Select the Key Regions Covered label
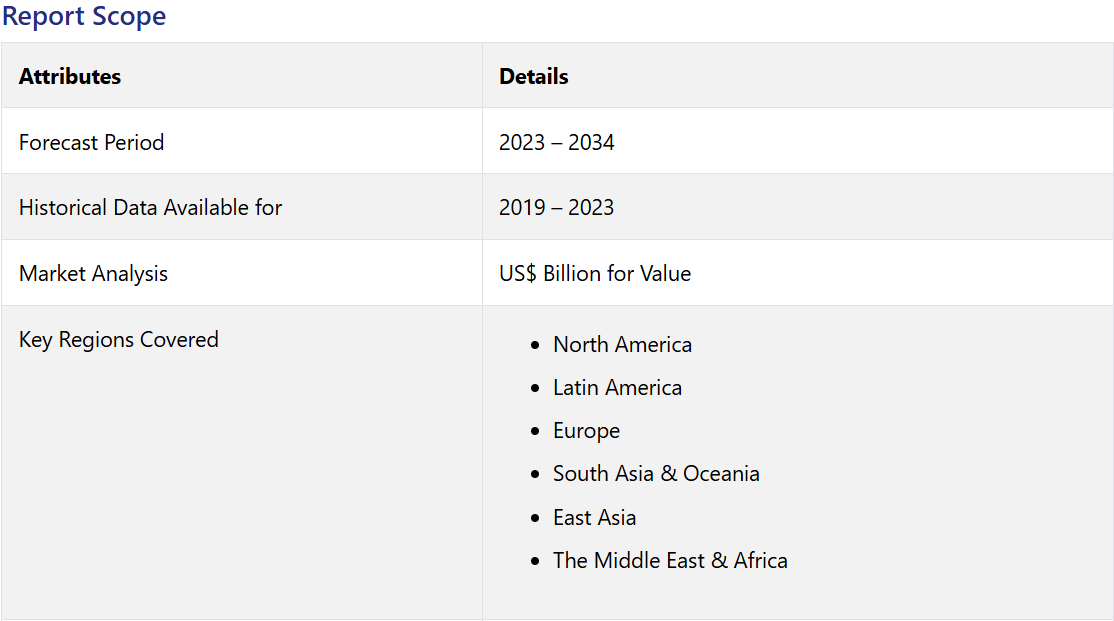Screen dimensions: 1114x621 tap(118, 340)
